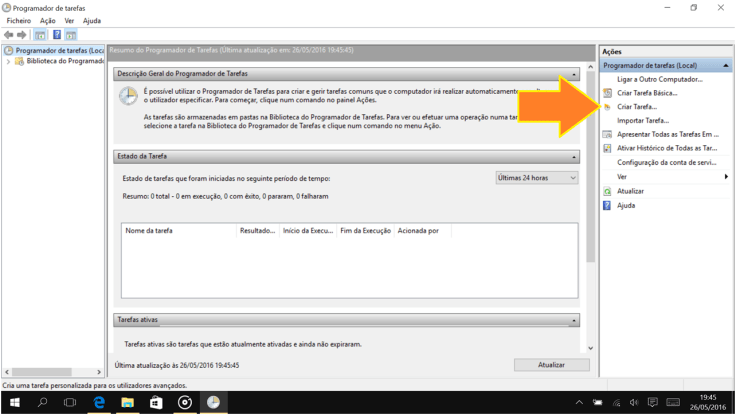Viewport: 736px width, 415px height.
Task: Sort by the Nome da tarefa column header
Action: pos(149,231)
